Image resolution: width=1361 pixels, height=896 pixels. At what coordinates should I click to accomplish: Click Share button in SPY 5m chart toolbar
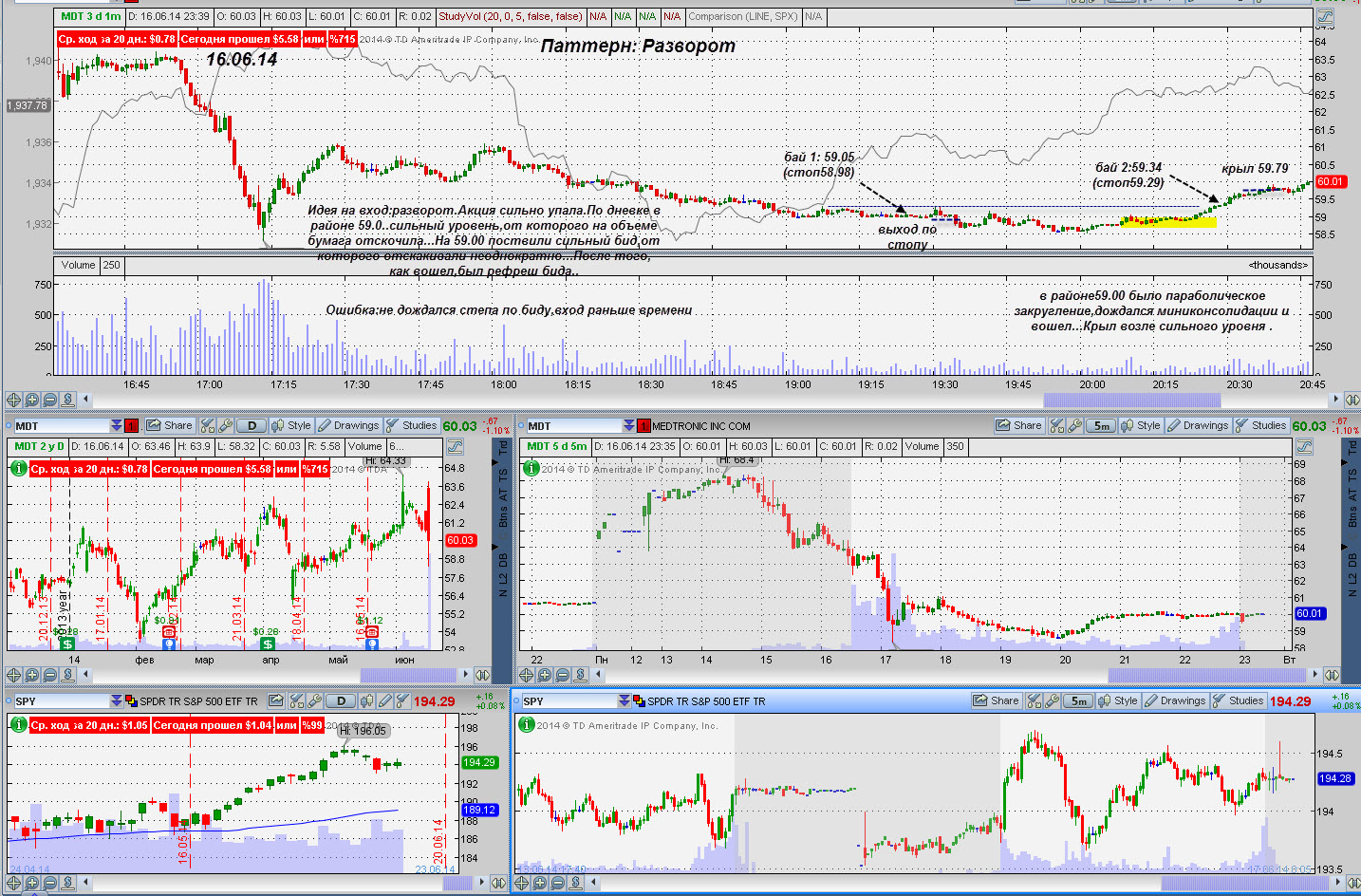pos(997,700)
